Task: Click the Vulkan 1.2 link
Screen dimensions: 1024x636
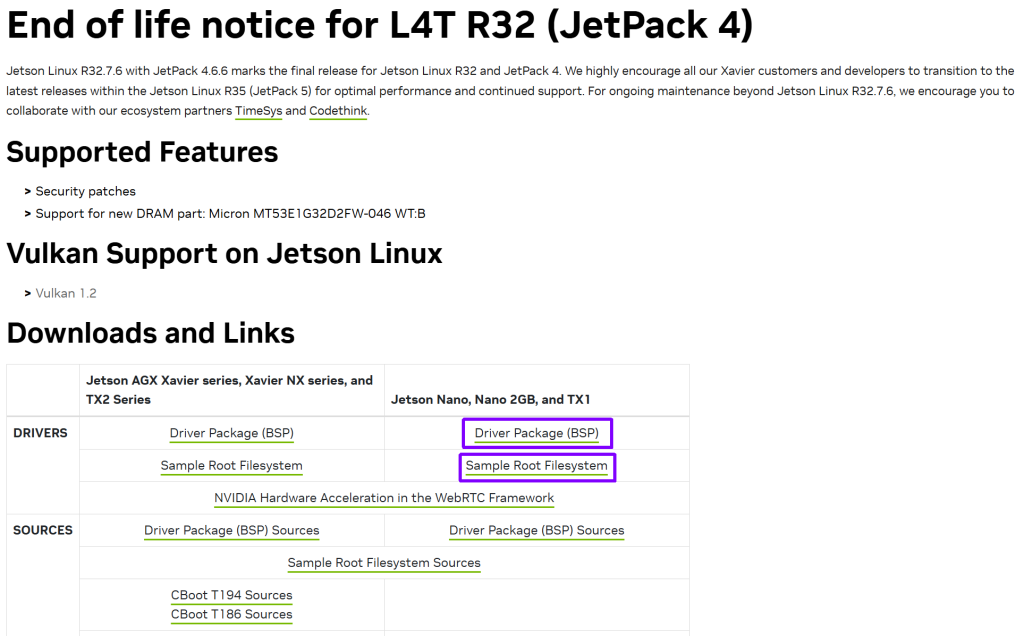Action: coord(66,293)
